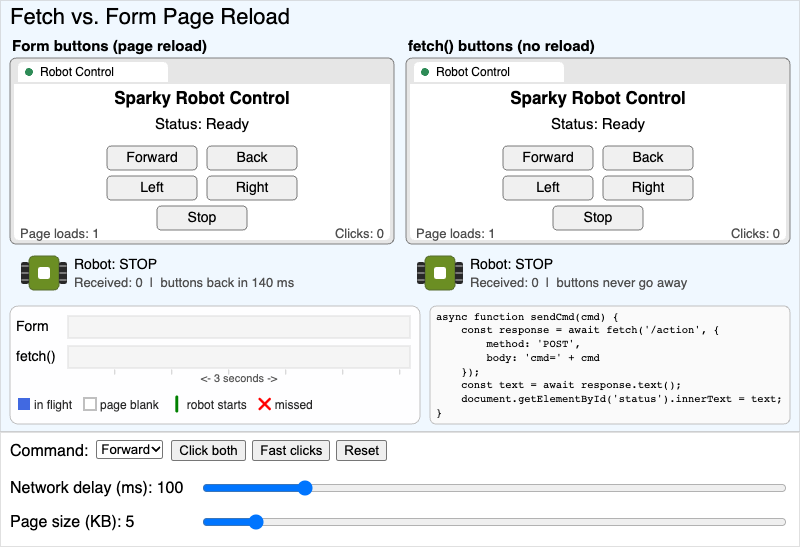Click Forward in the fetch() buttons panel

547,158
